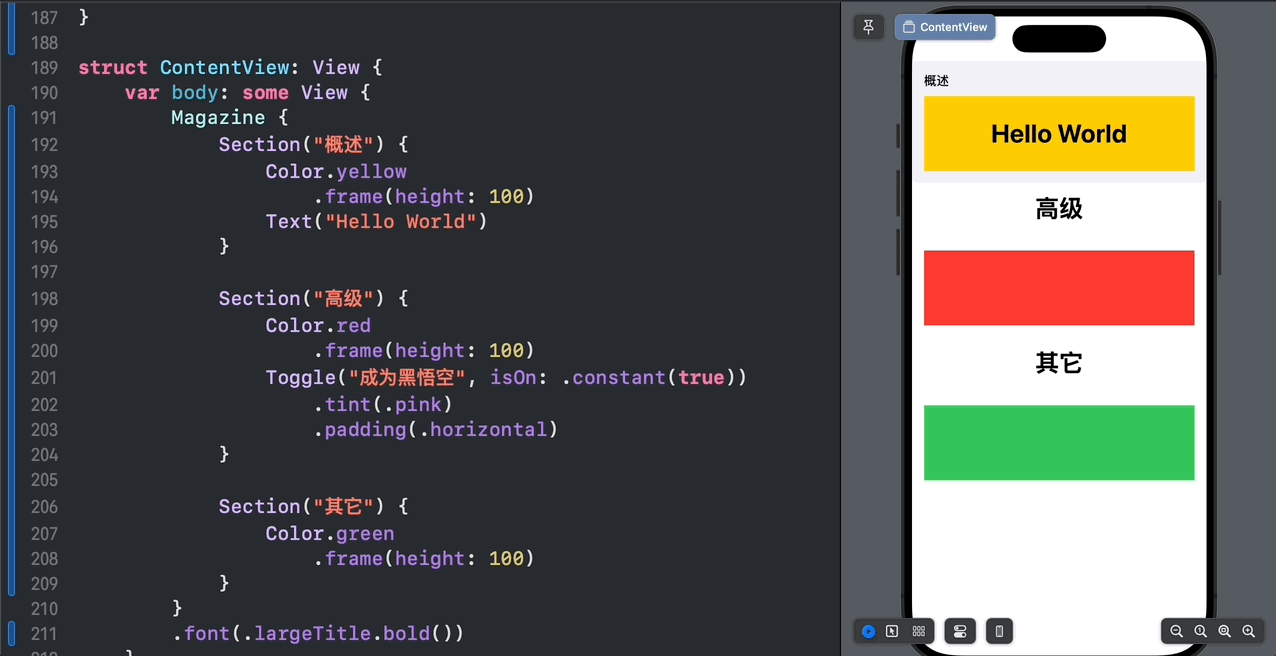Click the green color block in preview

click(x=1059, y=442)
